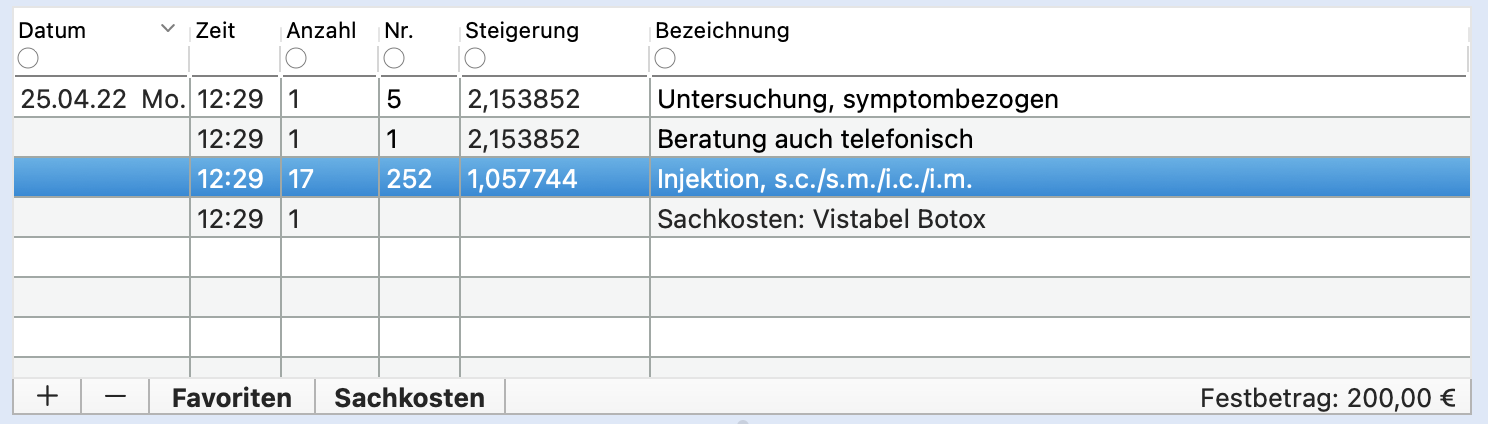
Task: Click the Nr. cell showing 252
Action: pos(420,179)
